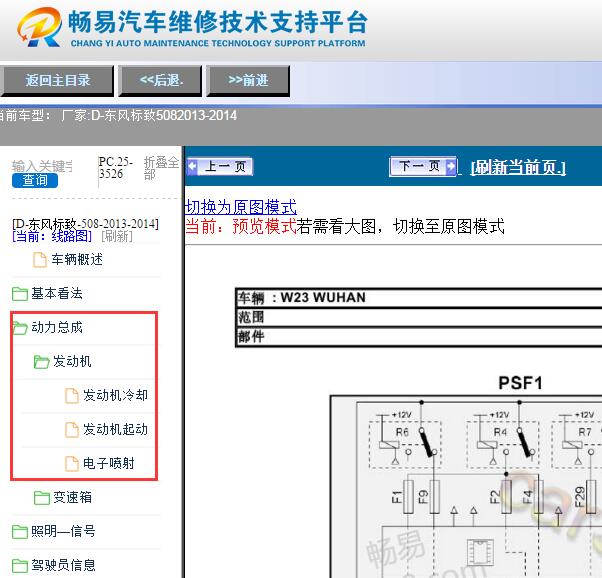Click the 预览模式 status text
The height and width of the screenshot is (578, 602).
click(264, 226)
